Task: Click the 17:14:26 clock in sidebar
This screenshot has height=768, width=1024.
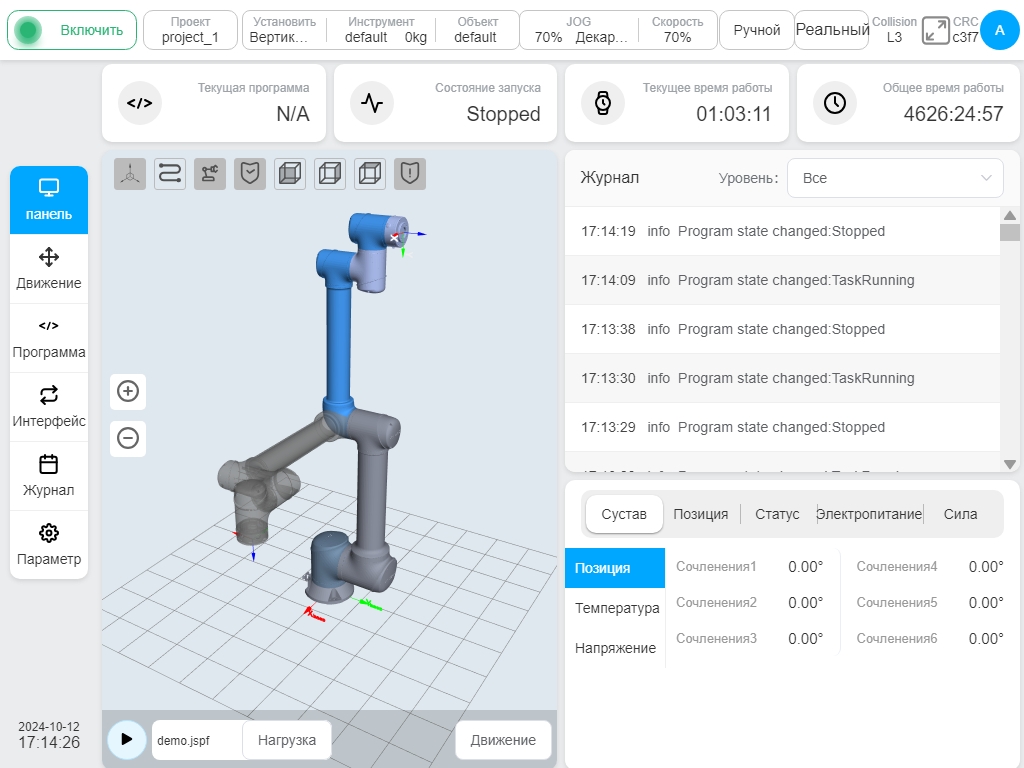Action: point(49,743)
